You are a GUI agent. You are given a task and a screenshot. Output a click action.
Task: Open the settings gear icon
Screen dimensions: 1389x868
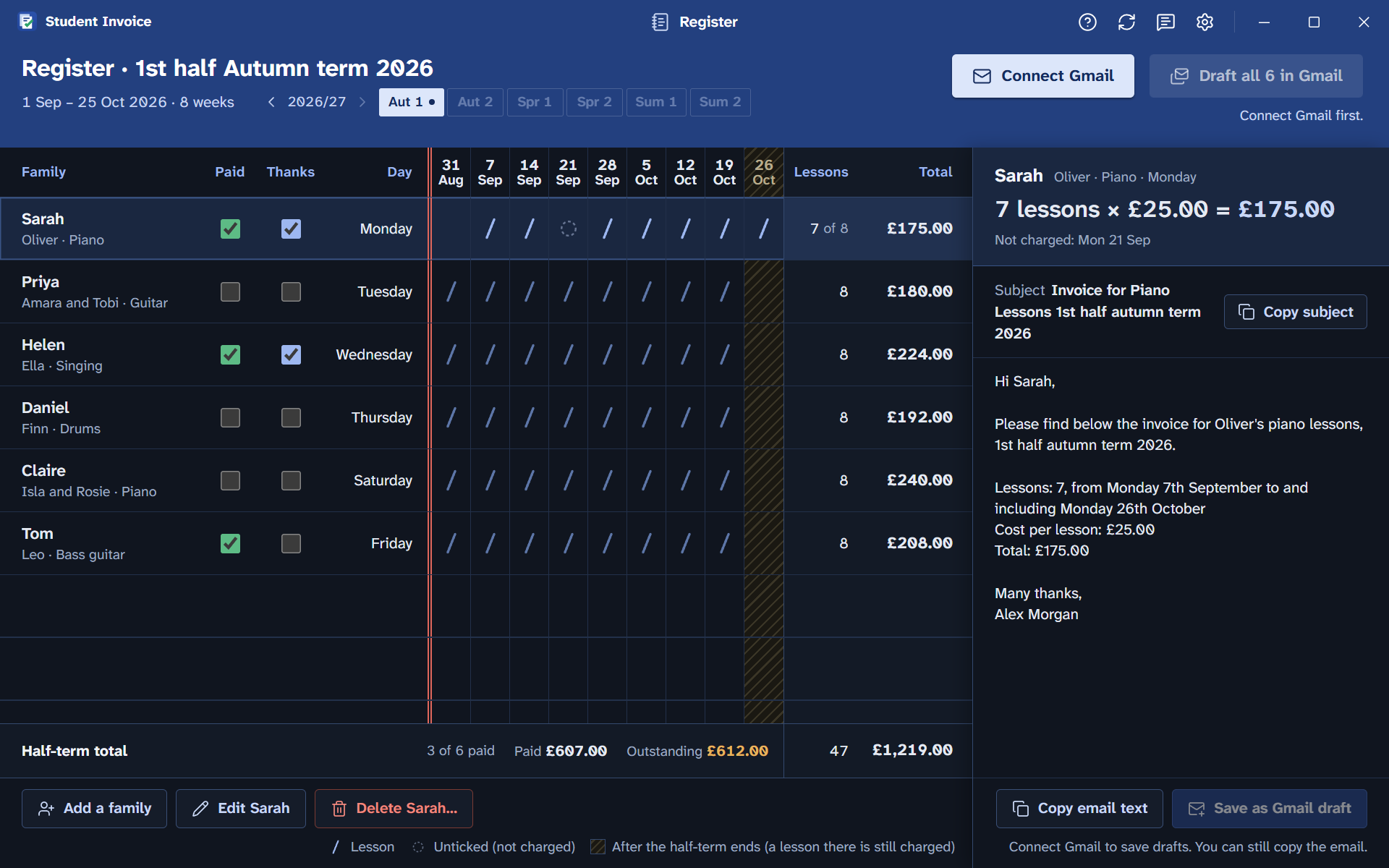point(1205,22)
